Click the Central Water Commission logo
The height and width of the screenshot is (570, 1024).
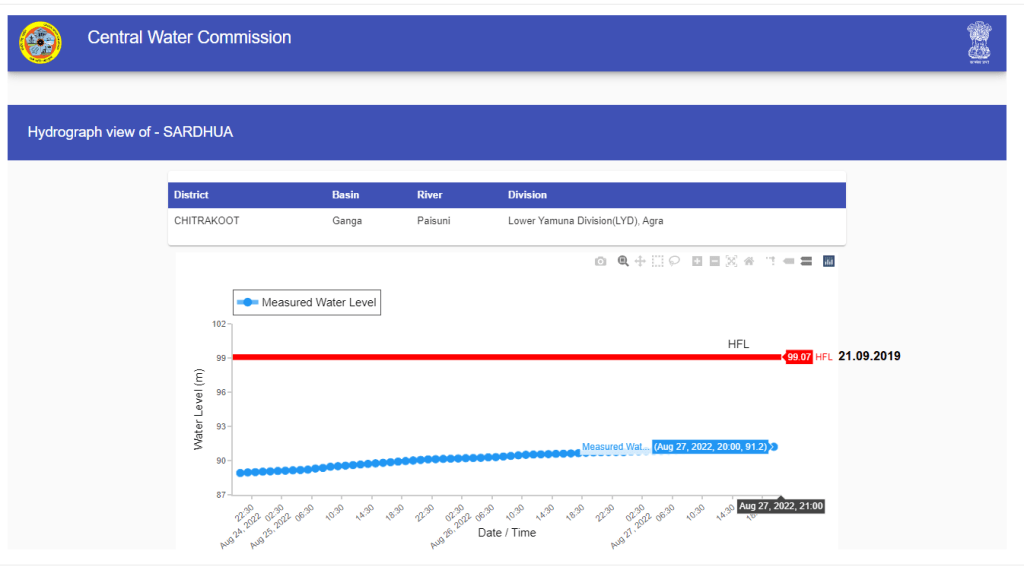(x=40, y=42)
